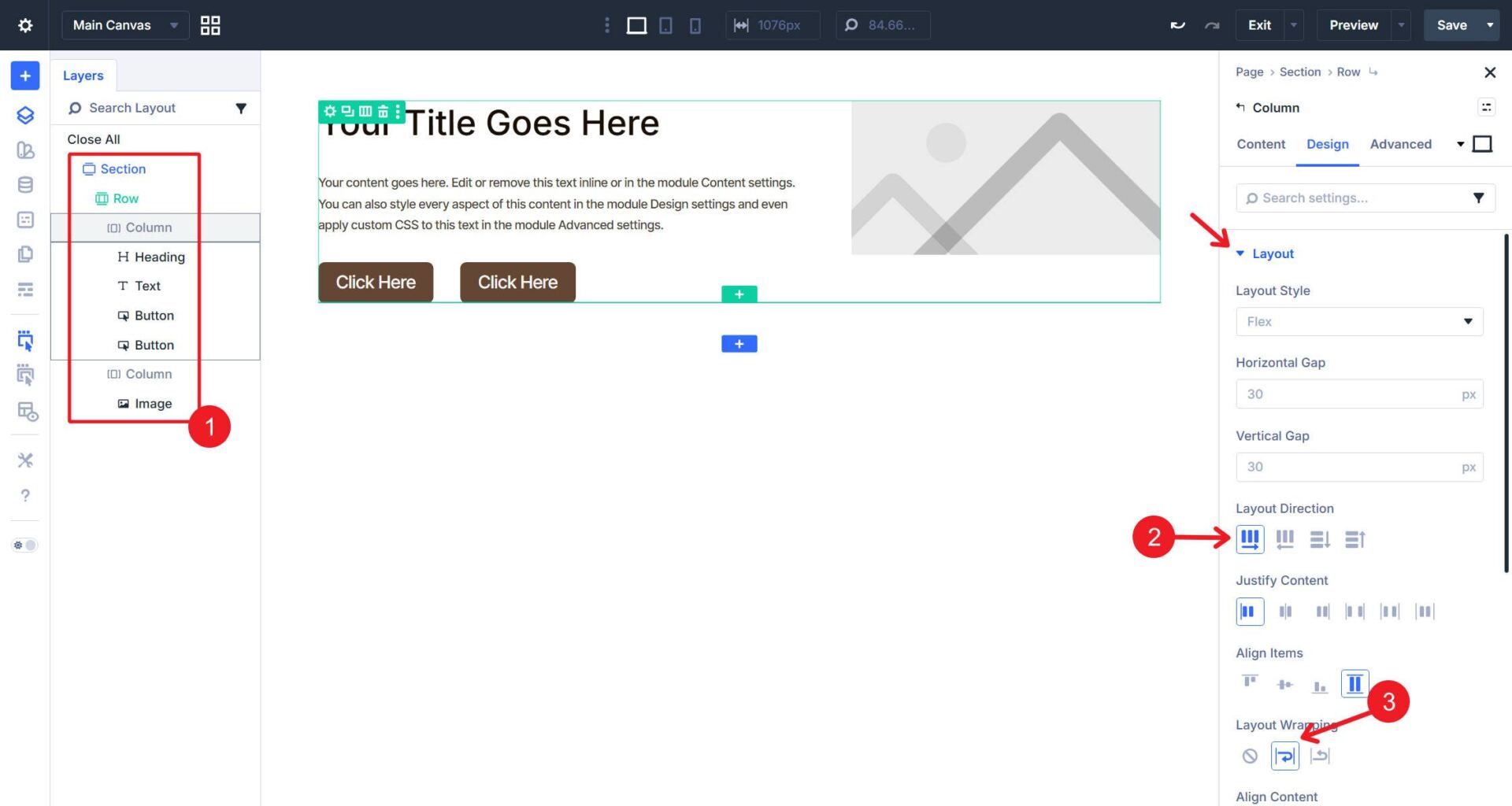
Task: Click the undo arrow icon
Action: pyautogui.click(x=1177, y=25)
